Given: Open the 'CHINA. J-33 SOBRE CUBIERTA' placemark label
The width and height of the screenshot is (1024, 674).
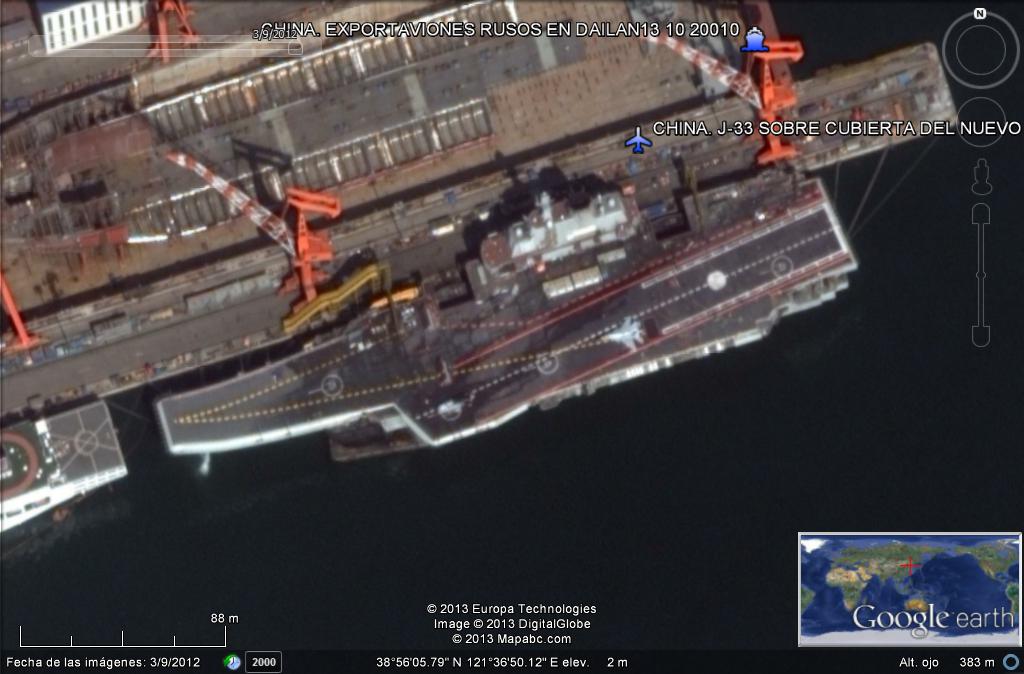Looking at the screenshot, I should click(836, 129).
